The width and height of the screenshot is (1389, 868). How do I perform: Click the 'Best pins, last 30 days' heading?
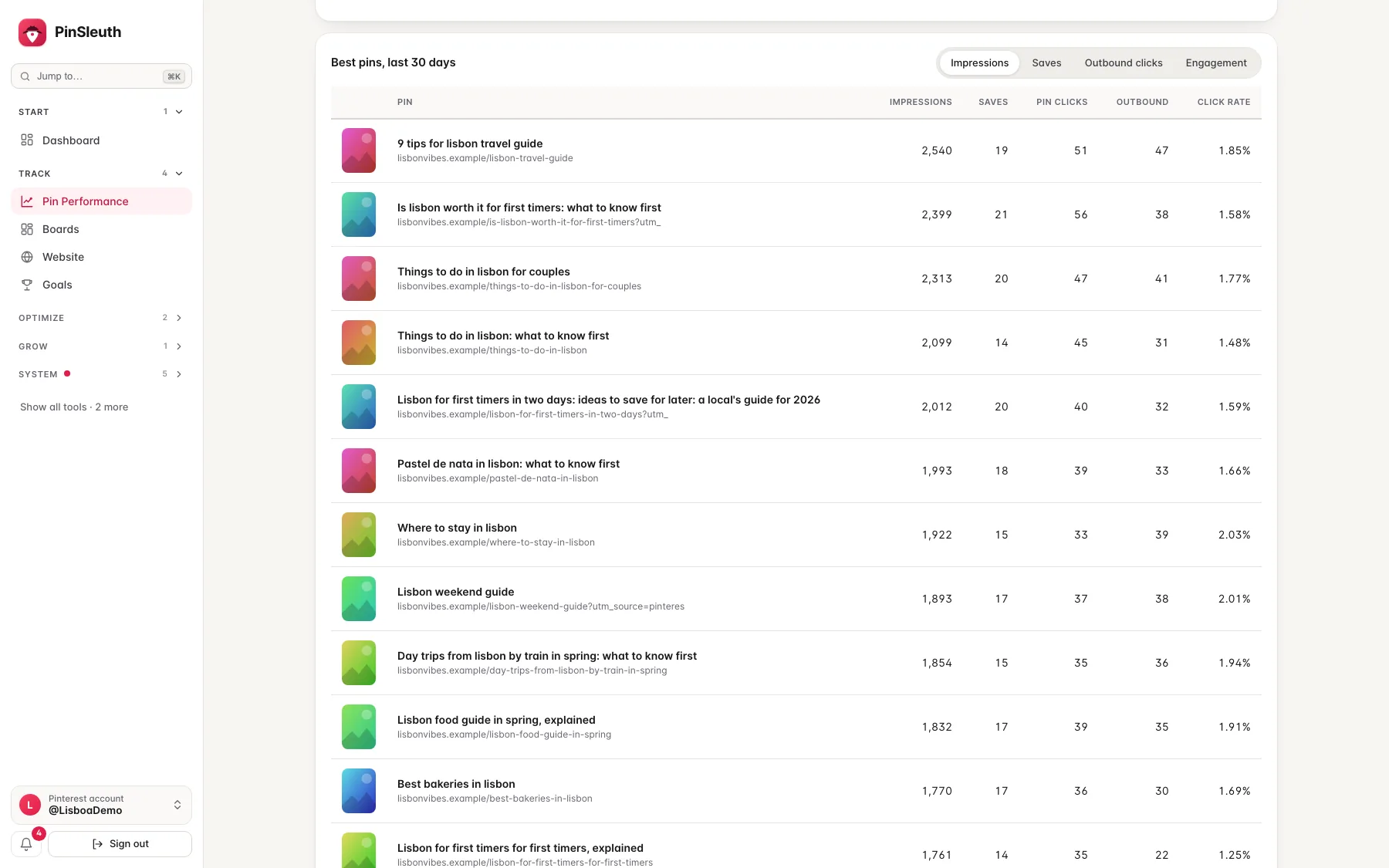pos(393,62)
